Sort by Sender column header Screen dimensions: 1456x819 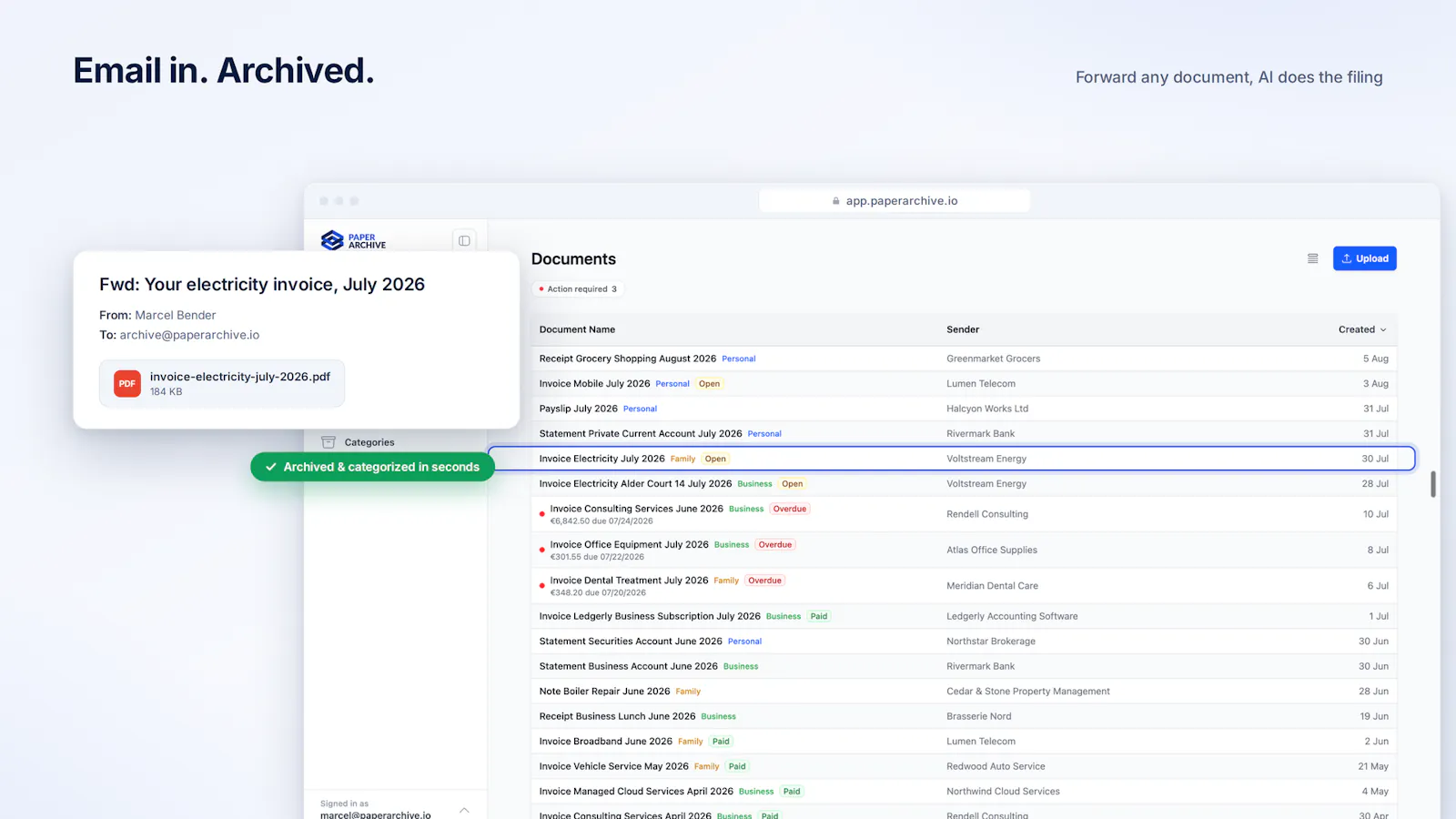(963, 329)
